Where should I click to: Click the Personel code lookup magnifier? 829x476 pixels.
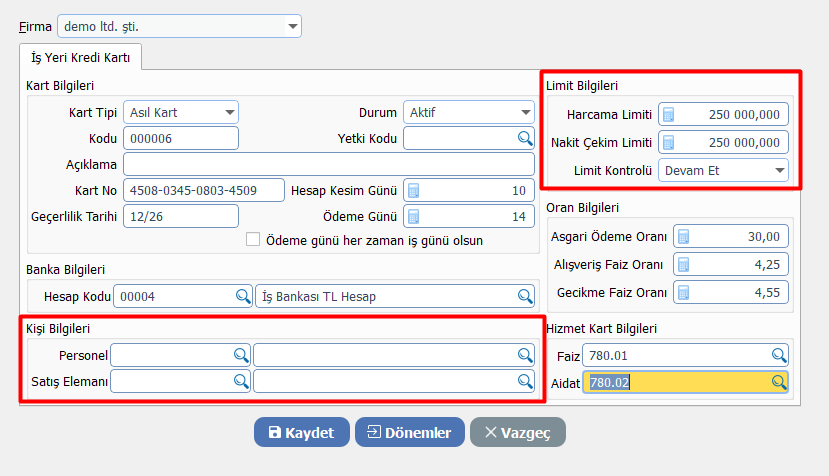[x=241, y=355]
